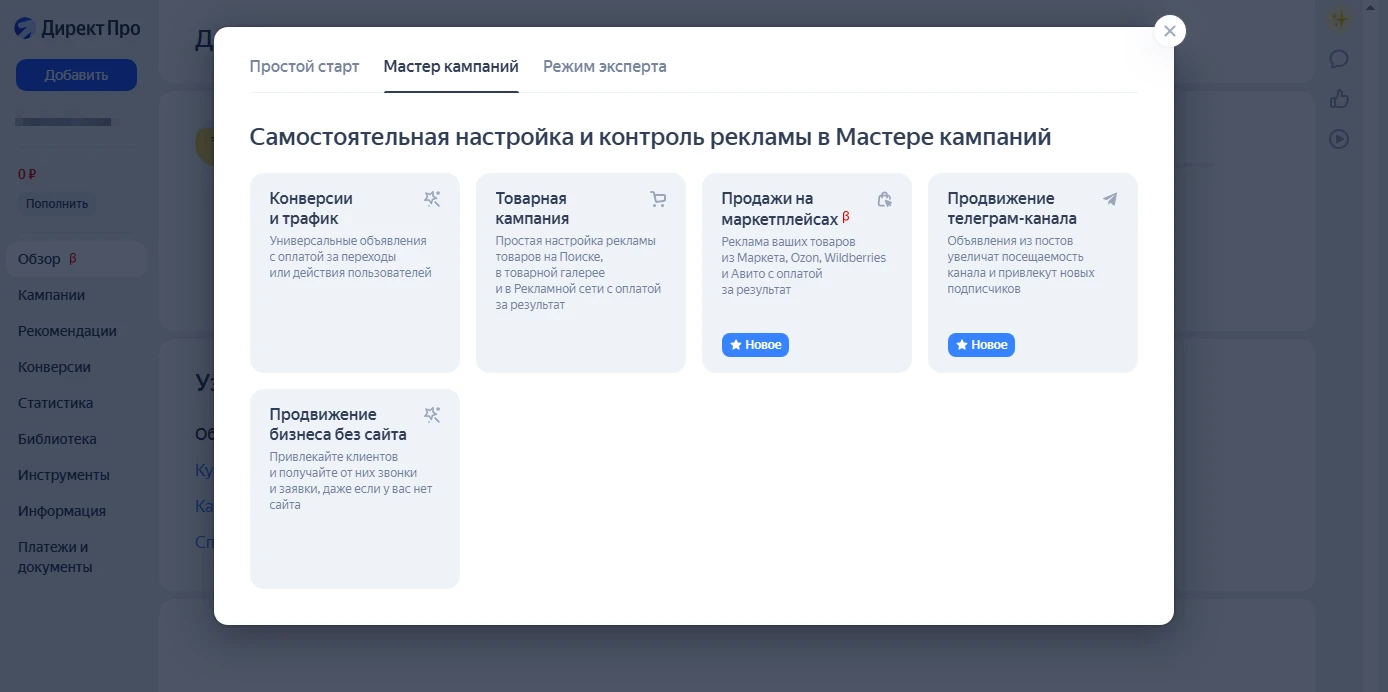The width and height of the screenshot is (1388, 692).
Task: Open the Режим эксперта tab
Action: coord(604,67)
